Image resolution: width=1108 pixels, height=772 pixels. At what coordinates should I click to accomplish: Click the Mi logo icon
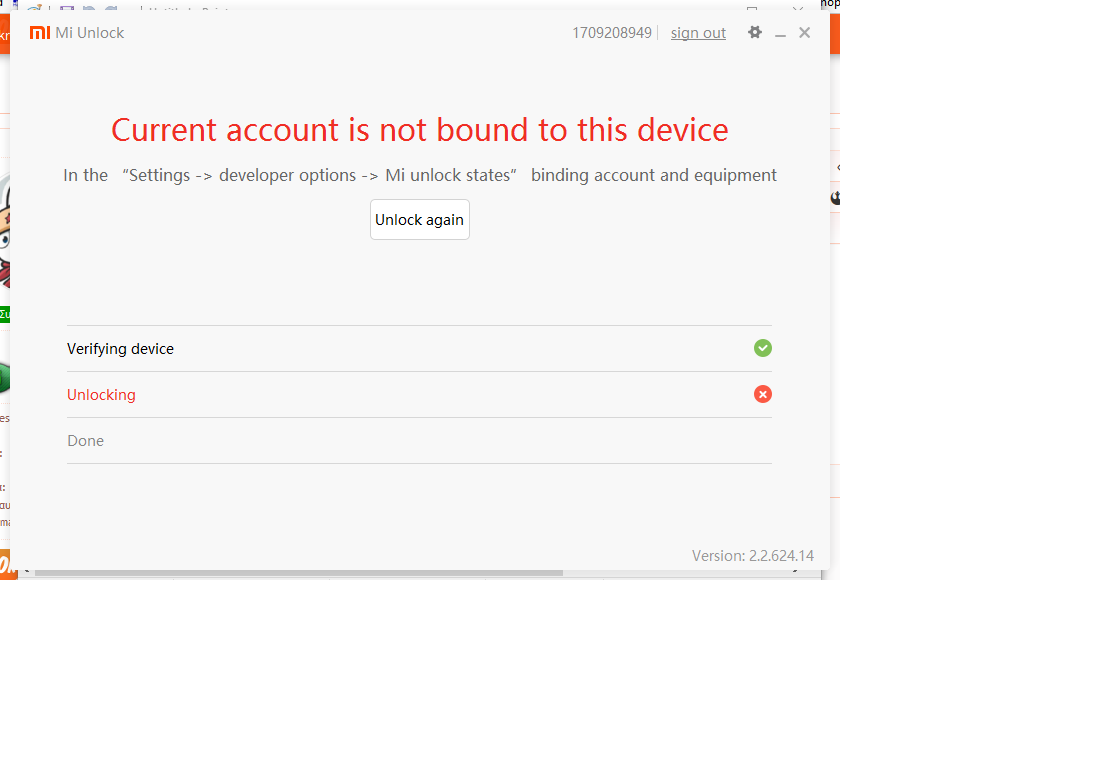click(x=40, y=33)
